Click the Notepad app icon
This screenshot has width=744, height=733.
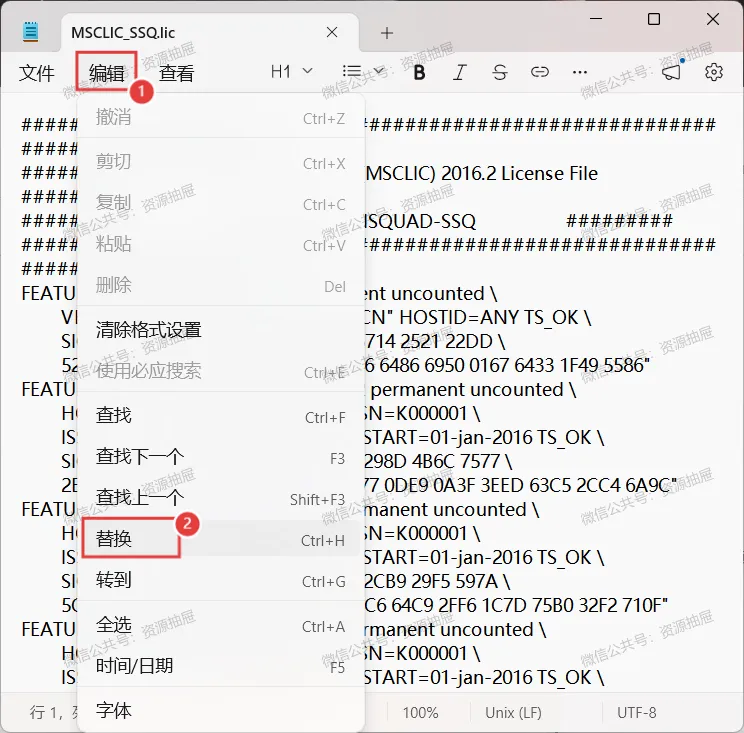(31, 32)
